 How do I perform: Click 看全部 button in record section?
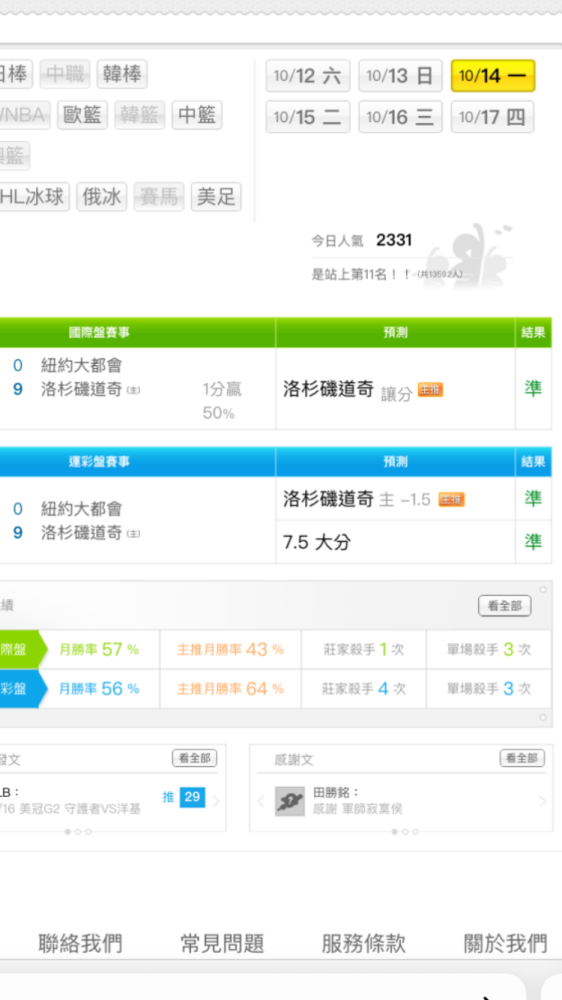click(x=505, y=606)
